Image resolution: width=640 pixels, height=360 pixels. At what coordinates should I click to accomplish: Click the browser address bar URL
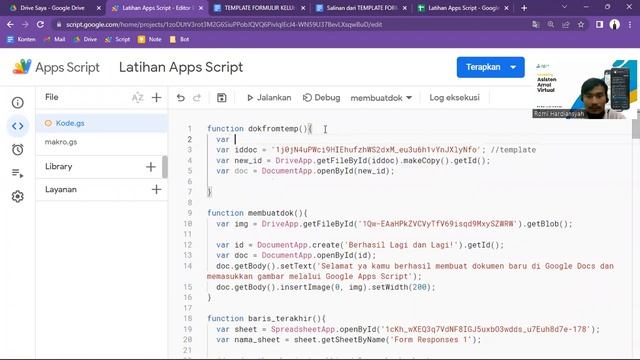click(x=224, y=24)
